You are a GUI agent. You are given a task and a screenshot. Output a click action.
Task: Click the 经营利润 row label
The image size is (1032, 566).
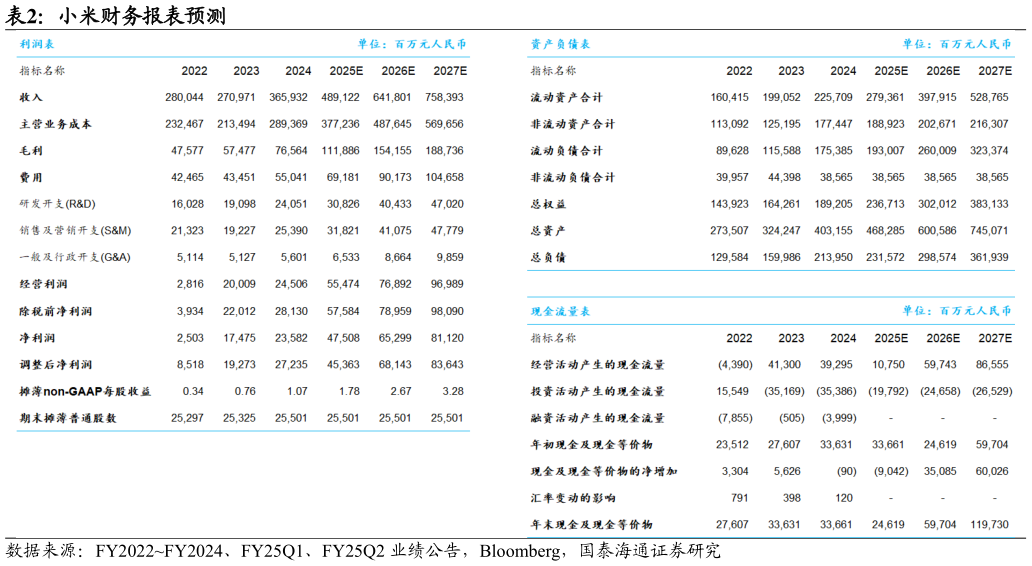pos(43,284)
